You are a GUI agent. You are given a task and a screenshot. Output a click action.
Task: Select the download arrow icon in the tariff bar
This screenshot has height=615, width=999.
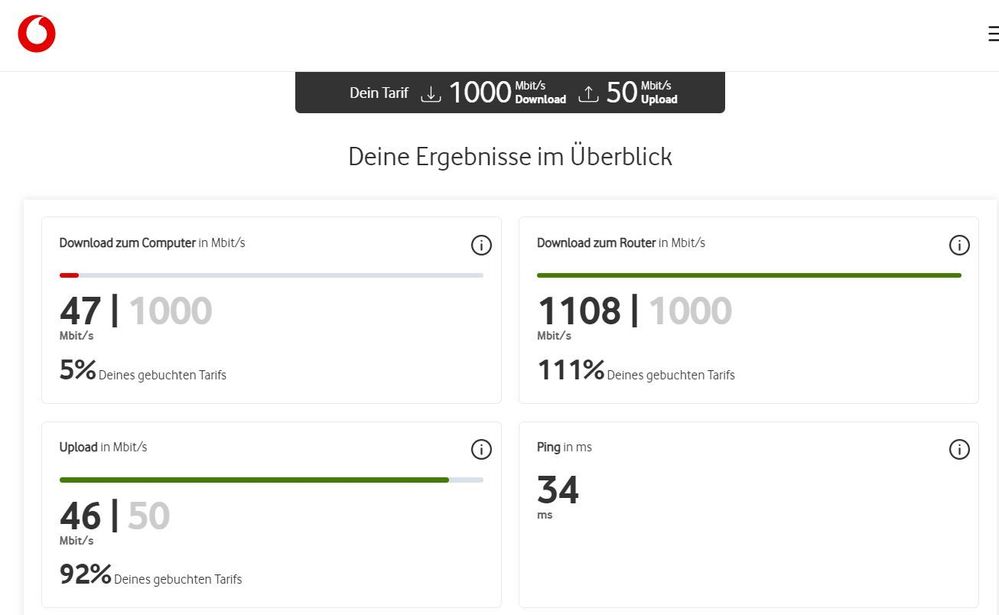pyautogui.click(x=430, y=91)
